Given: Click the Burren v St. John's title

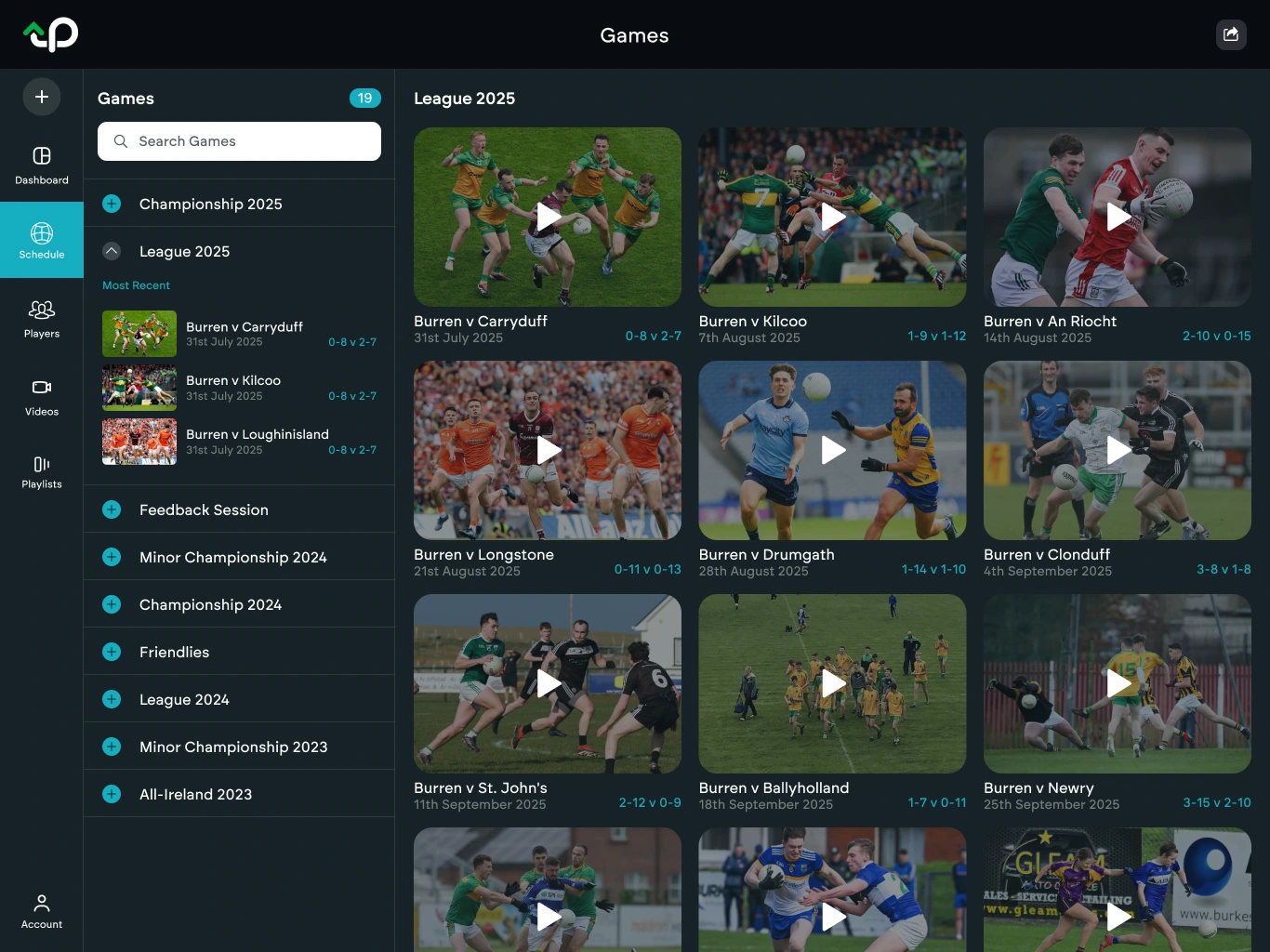Looking at the screenshot, I should click(481, 787).
